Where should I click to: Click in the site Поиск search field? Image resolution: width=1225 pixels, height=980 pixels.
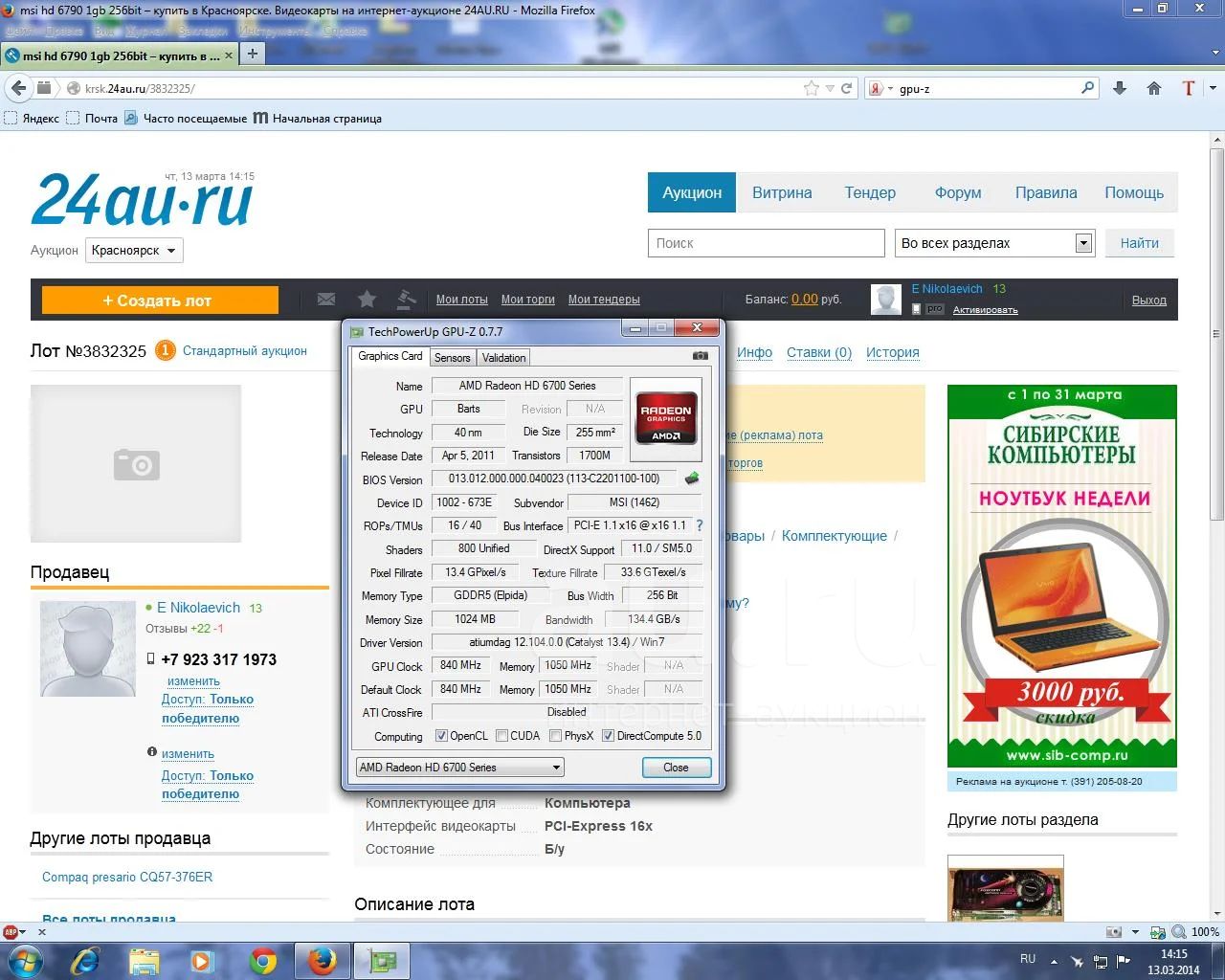(767, 243)
